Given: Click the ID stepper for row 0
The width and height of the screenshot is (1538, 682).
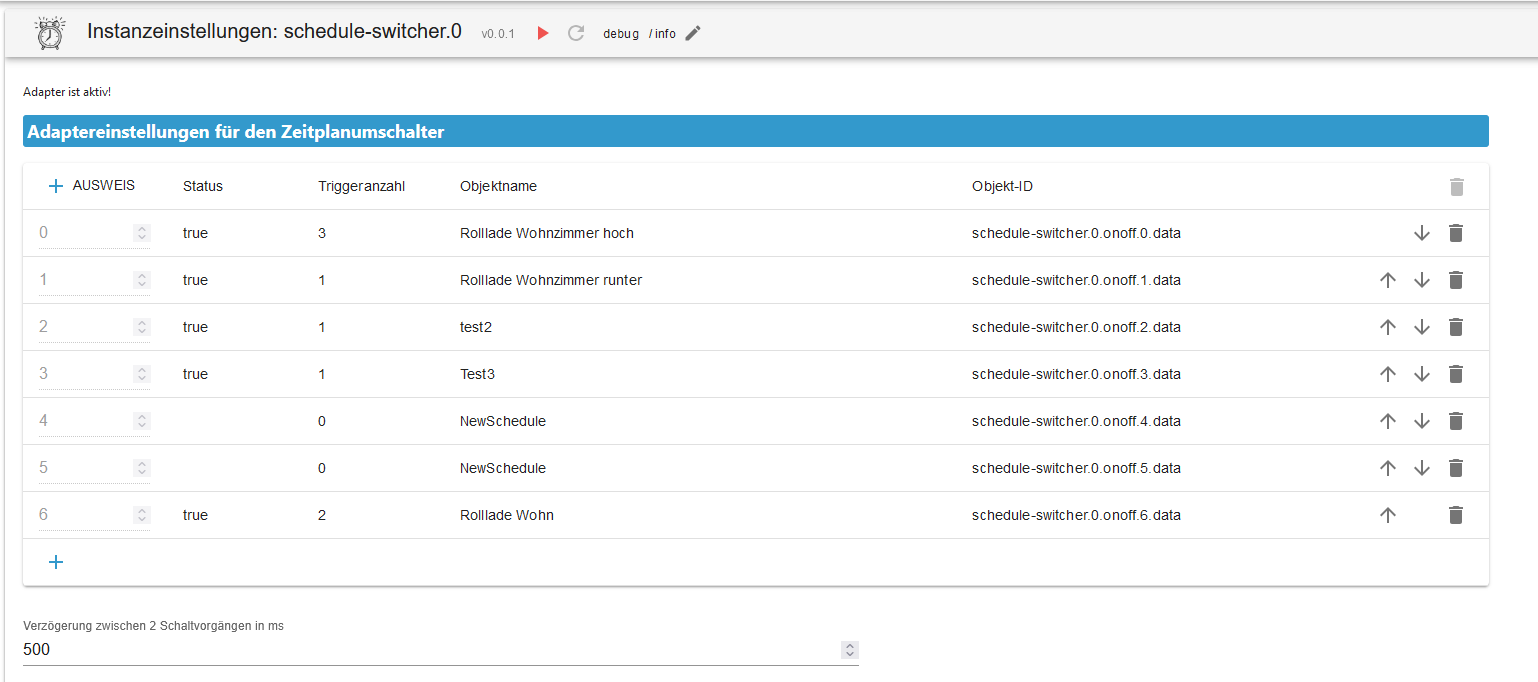Looking at the screenshot, I should coord(142,233).
